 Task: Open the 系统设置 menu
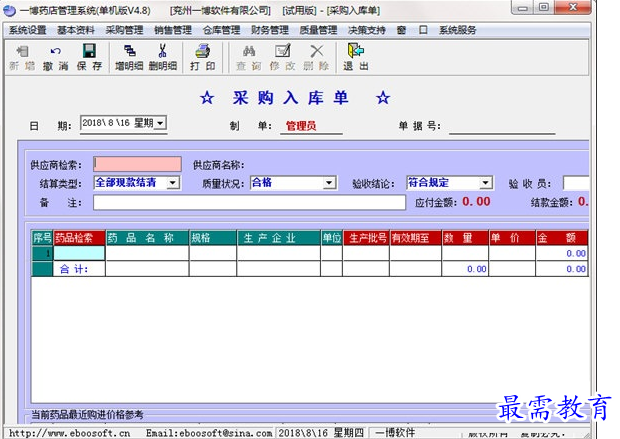coord(27,30)
